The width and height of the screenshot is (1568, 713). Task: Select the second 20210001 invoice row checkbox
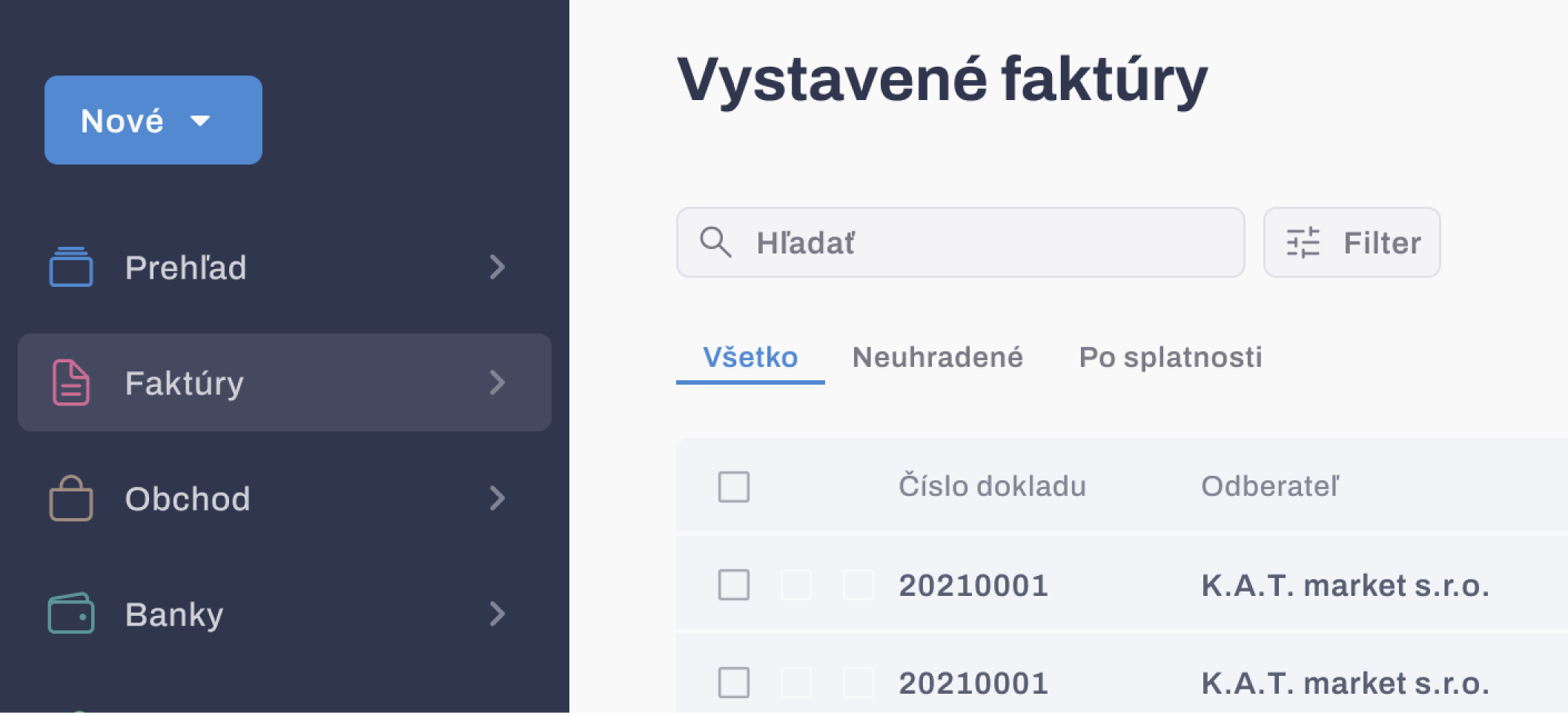(x=734, y=683)
